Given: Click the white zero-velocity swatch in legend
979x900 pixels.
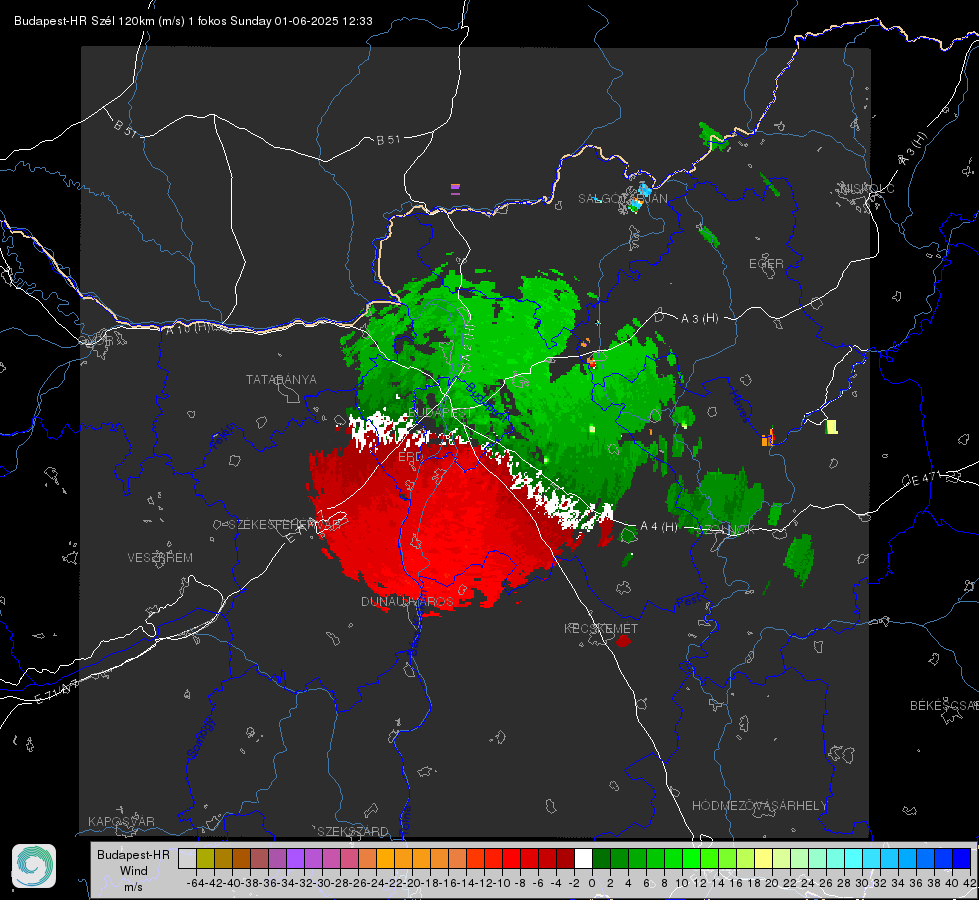Looking at the screenshot, I should pos(583,858).
